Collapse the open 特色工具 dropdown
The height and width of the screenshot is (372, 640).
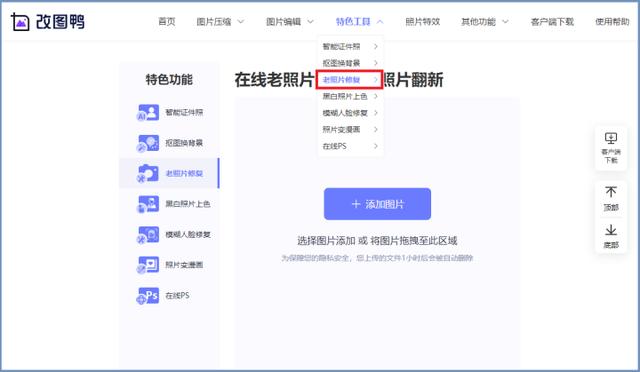point(359,22)
